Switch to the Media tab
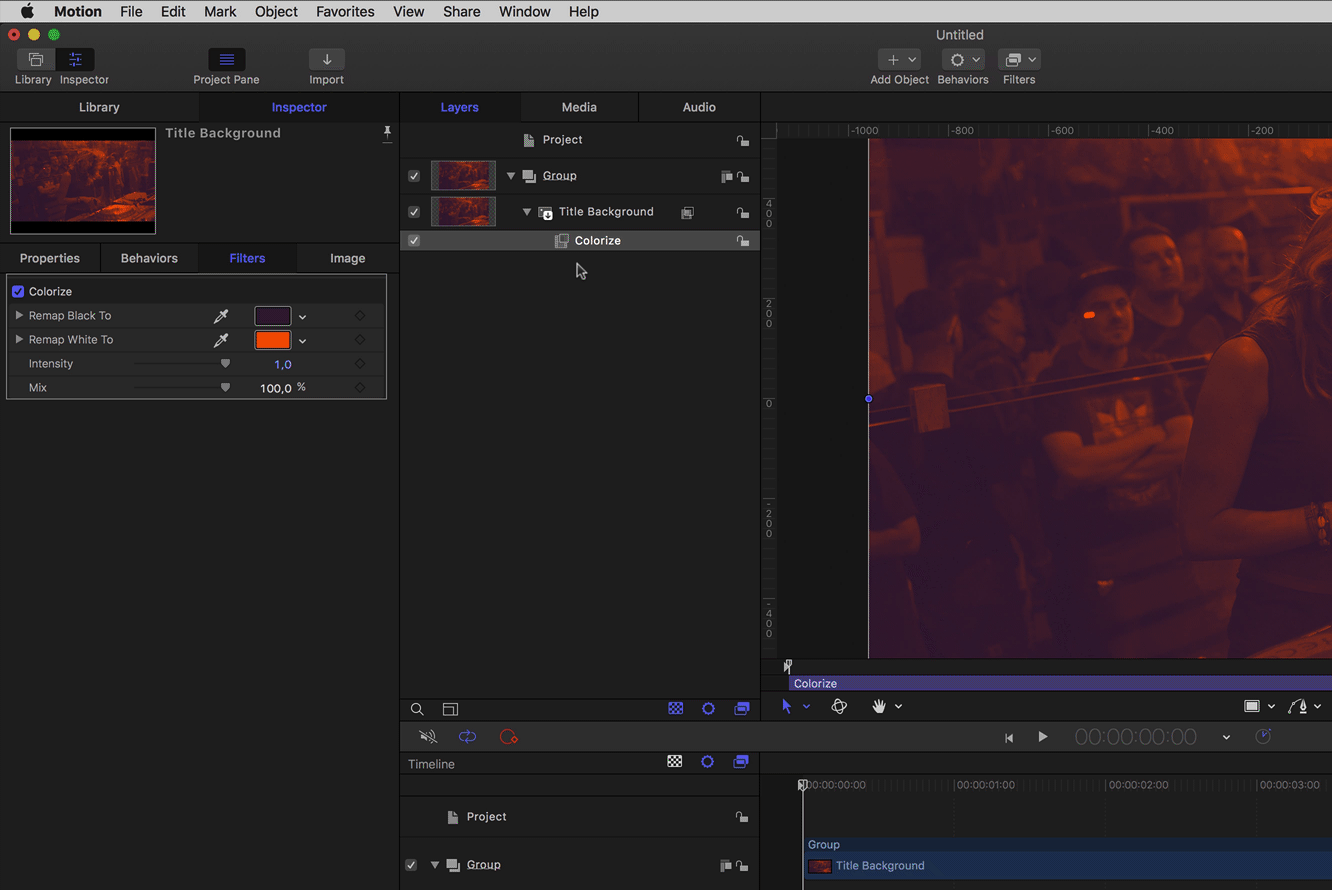This screenshot has width=1332, height=890. pyautogui.click(x=579, y=107)
